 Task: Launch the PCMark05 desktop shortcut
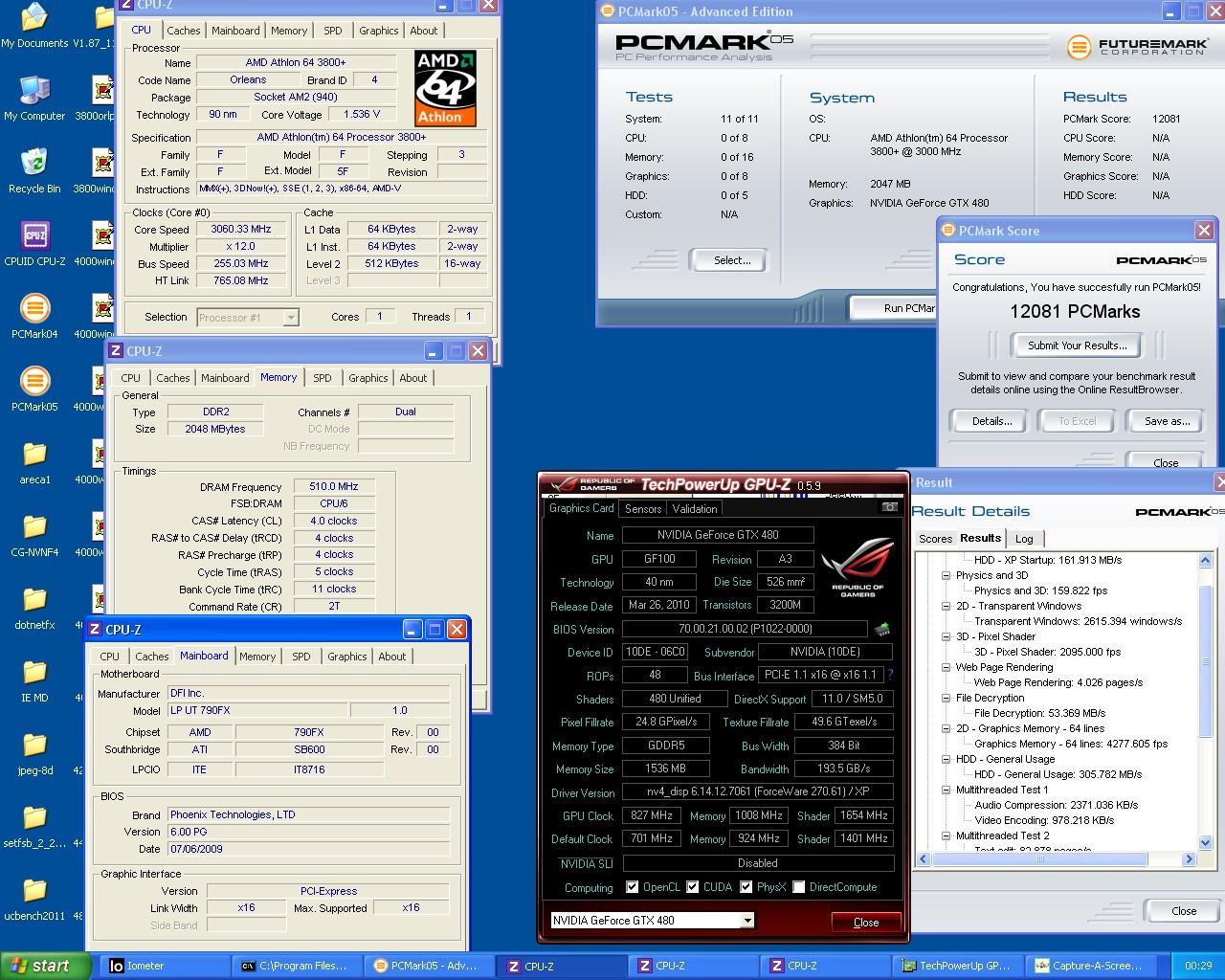coord(34,389)
